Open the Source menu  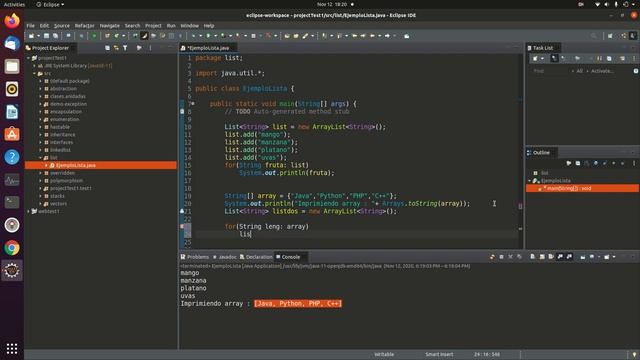(x=62, y=25)
